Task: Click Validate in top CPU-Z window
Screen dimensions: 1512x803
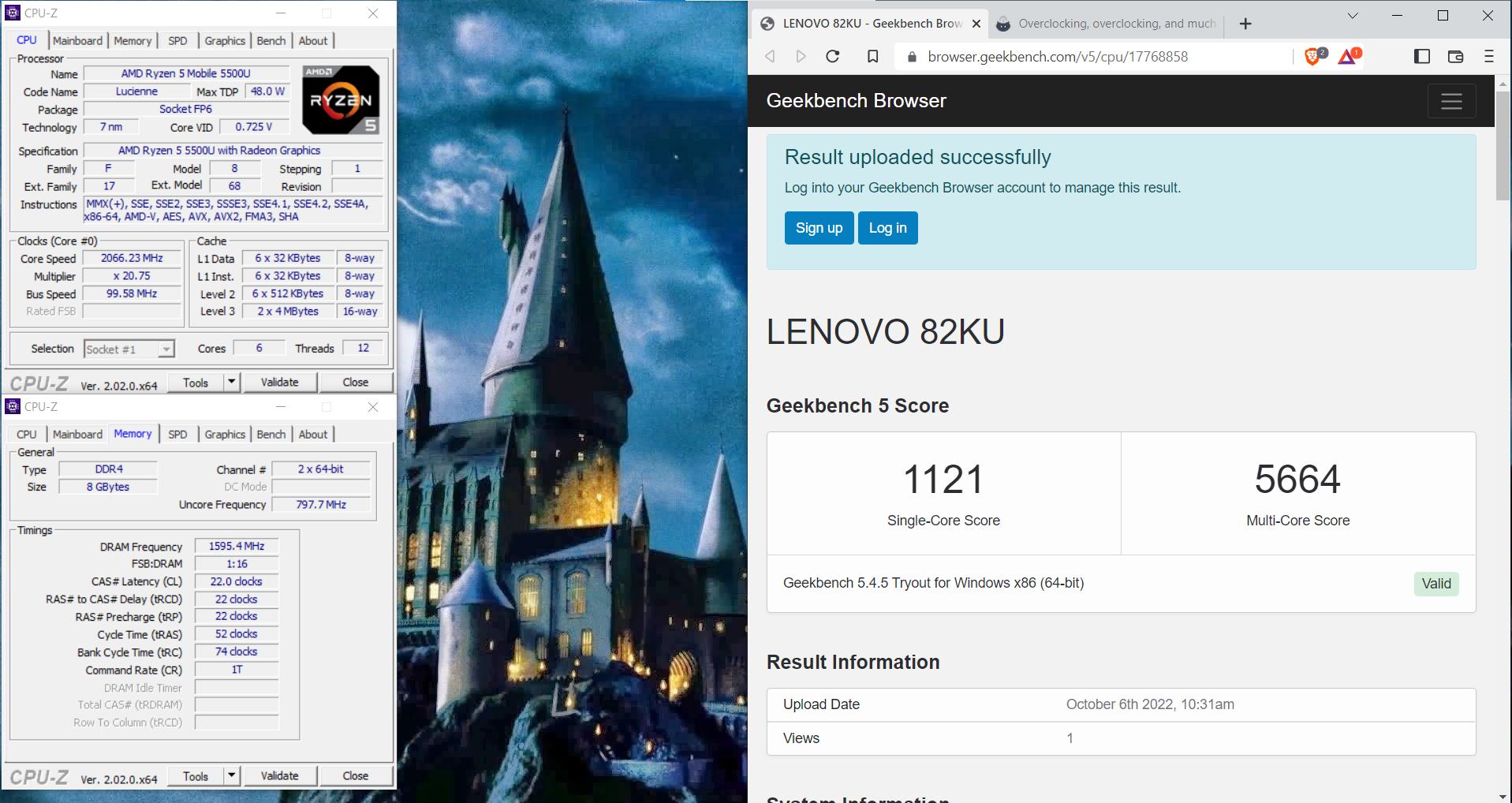Action: pyautogui.click(x=280, y=383)
